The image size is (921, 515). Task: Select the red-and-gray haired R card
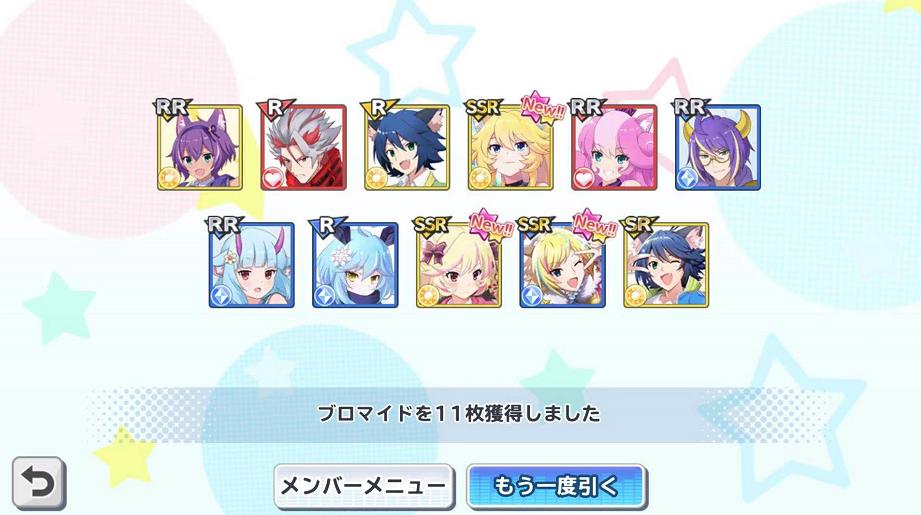(303, 147)
